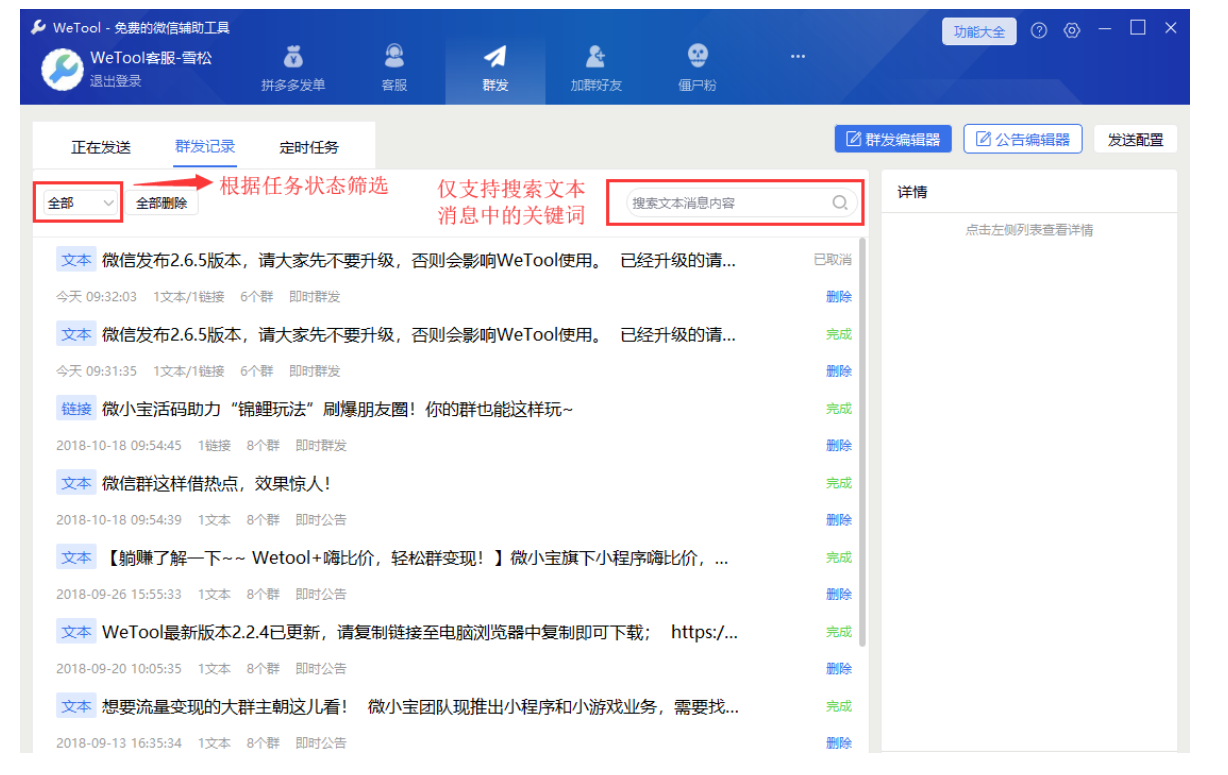Click the 功能大全 button

(x=979, y=32)
